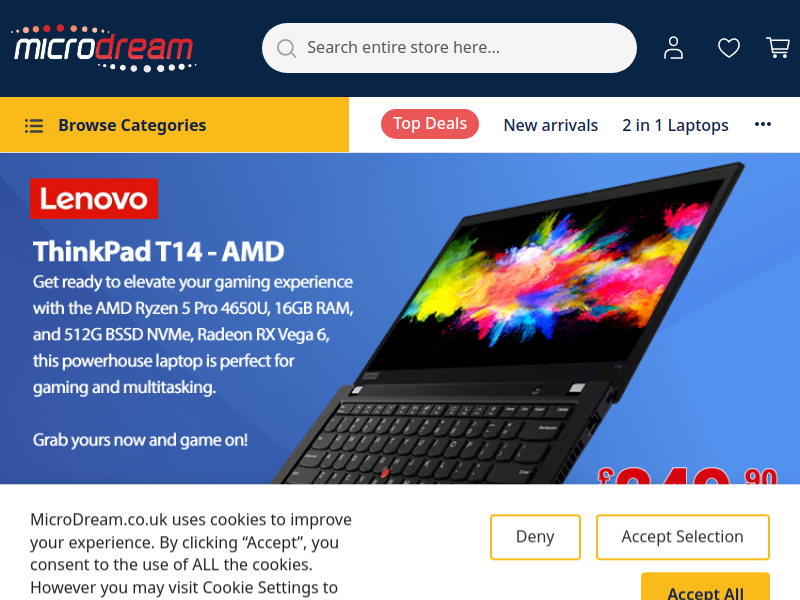The width and height of the screenshot is (800, 600).
Task: Click the ThinkPad T14 - AMD headline
Action: tap(159, 252)
